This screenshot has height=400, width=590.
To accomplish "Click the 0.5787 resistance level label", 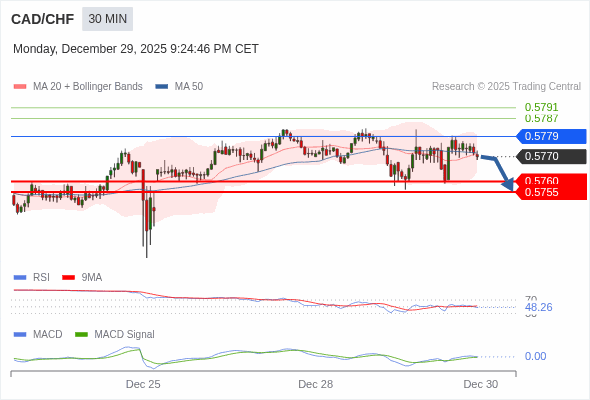I will point(541,118).
